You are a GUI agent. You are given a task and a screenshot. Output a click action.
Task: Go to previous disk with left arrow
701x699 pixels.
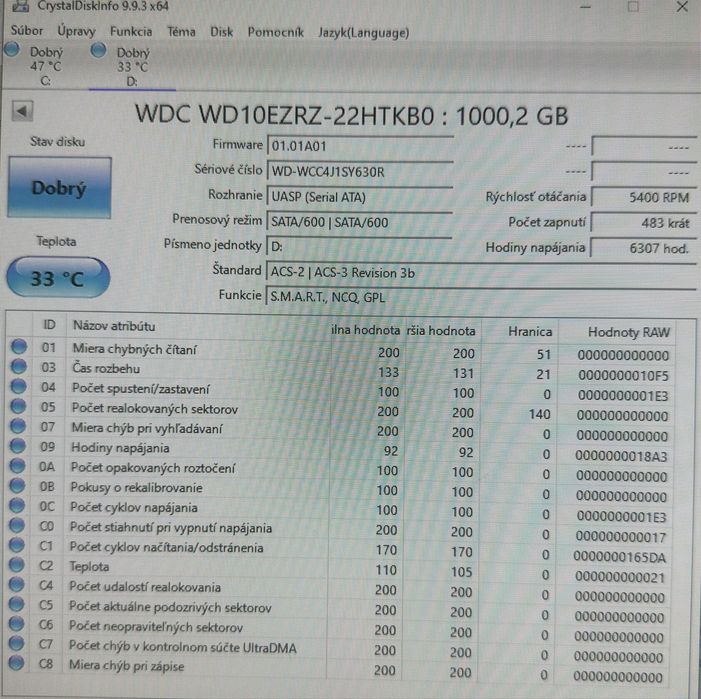point(22,111)
